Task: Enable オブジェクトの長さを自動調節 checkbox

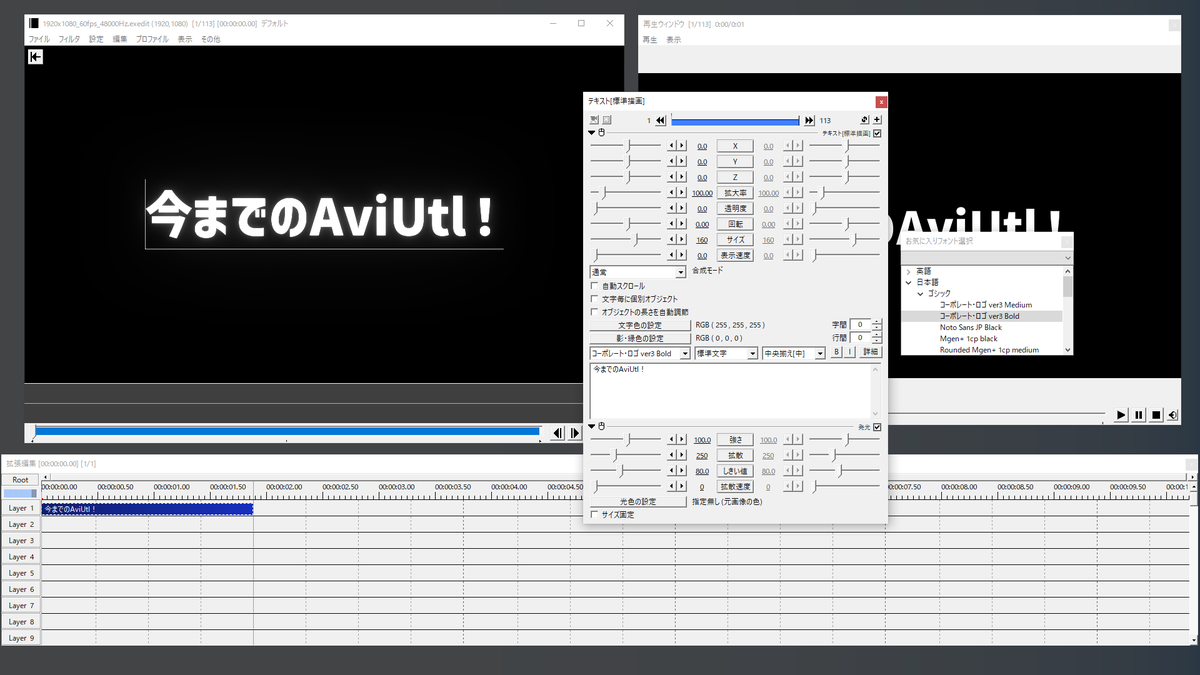Action: click(595, 311)
